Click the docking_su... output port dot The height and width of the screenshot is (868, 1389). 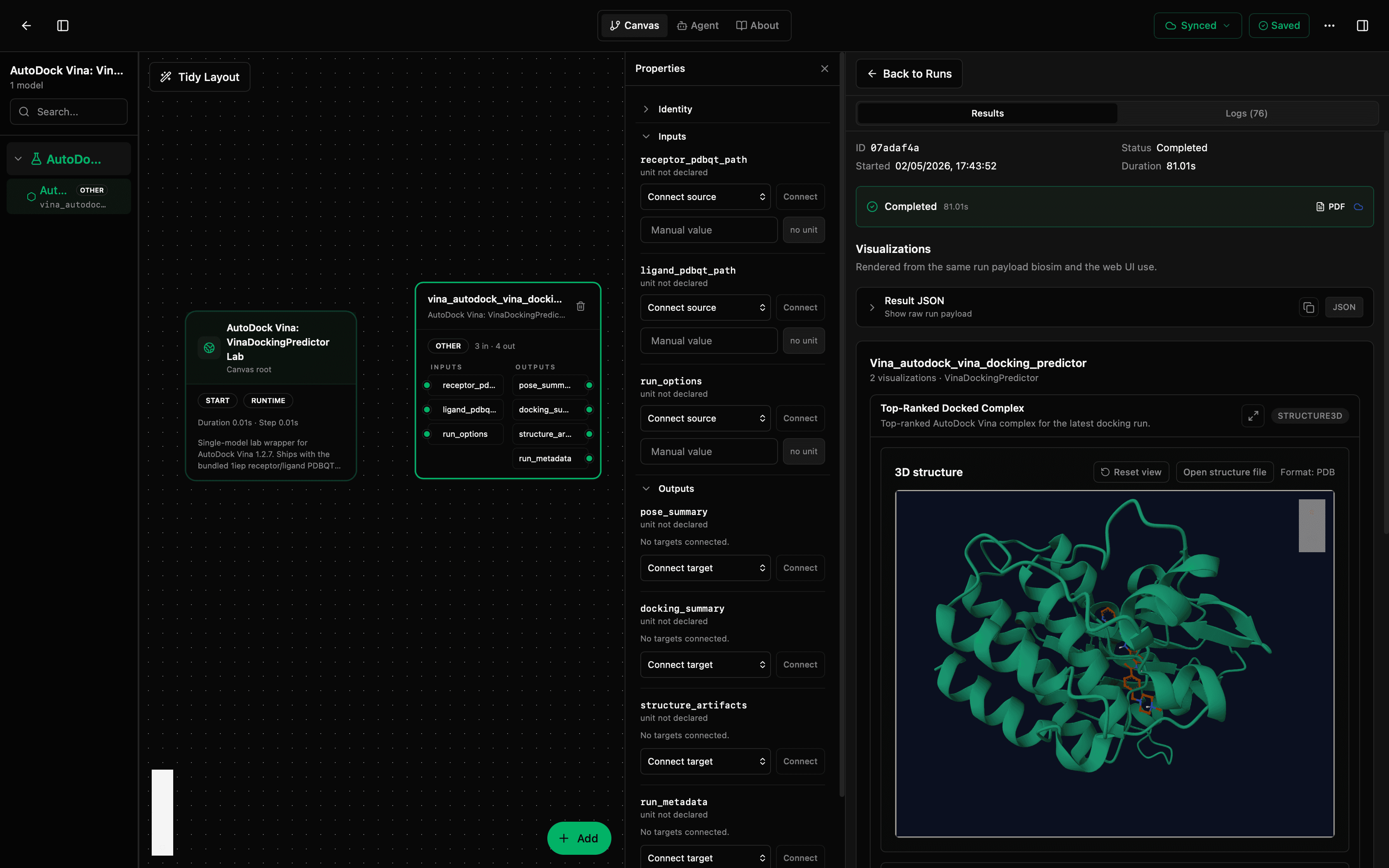589,409
